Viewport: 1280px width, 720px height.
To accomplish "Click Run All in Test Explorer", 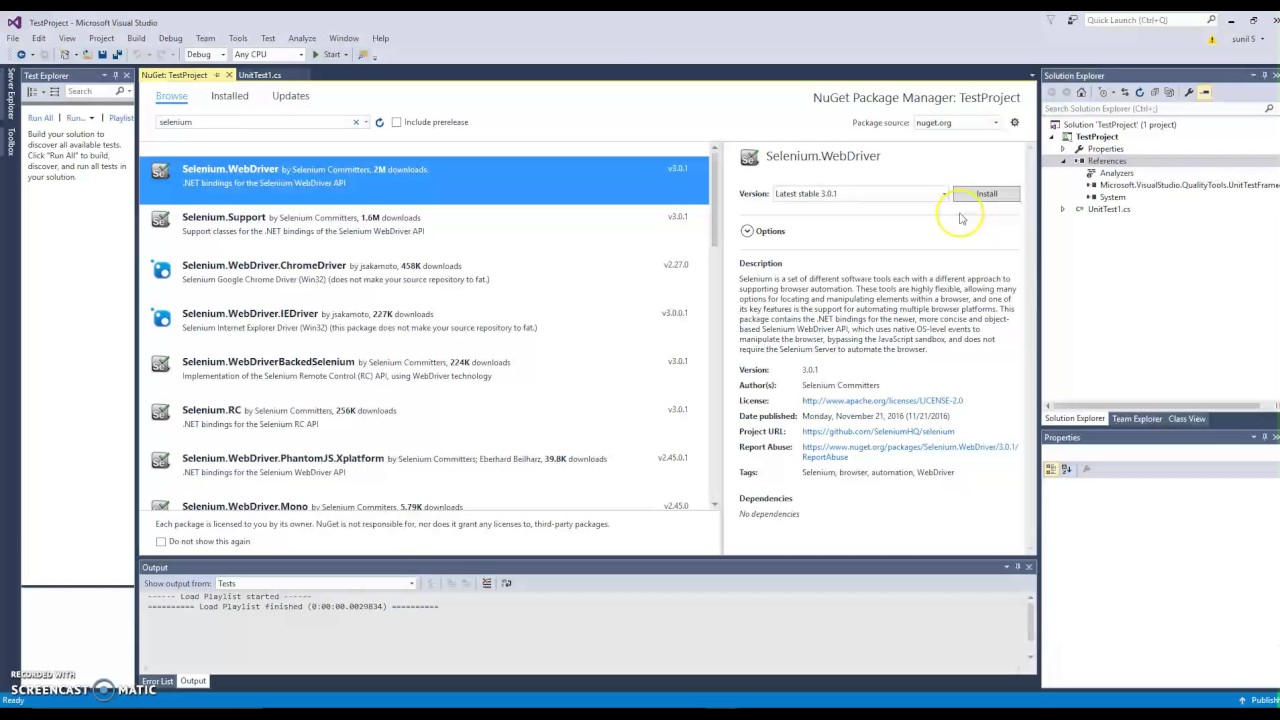I will coord(40,118).
